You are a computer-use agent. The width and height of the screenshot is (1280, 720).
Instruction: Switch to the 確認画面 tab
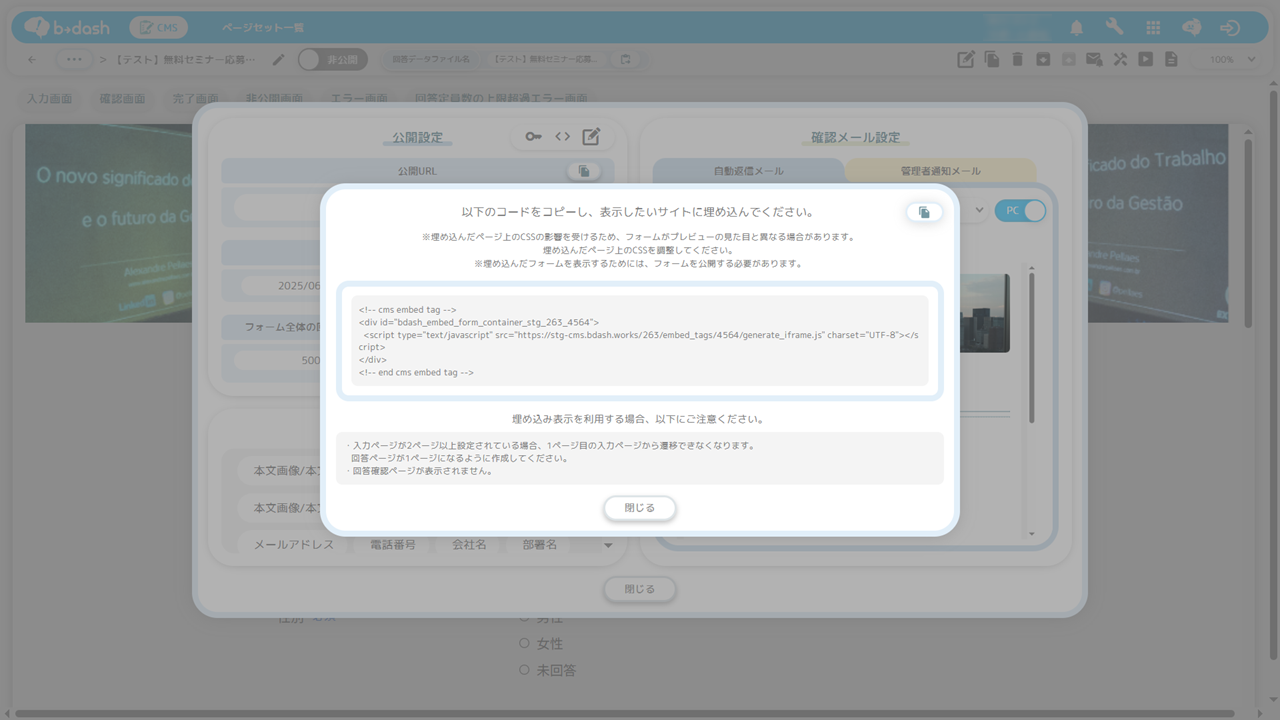pyautogui.click(x=122, y=99)
